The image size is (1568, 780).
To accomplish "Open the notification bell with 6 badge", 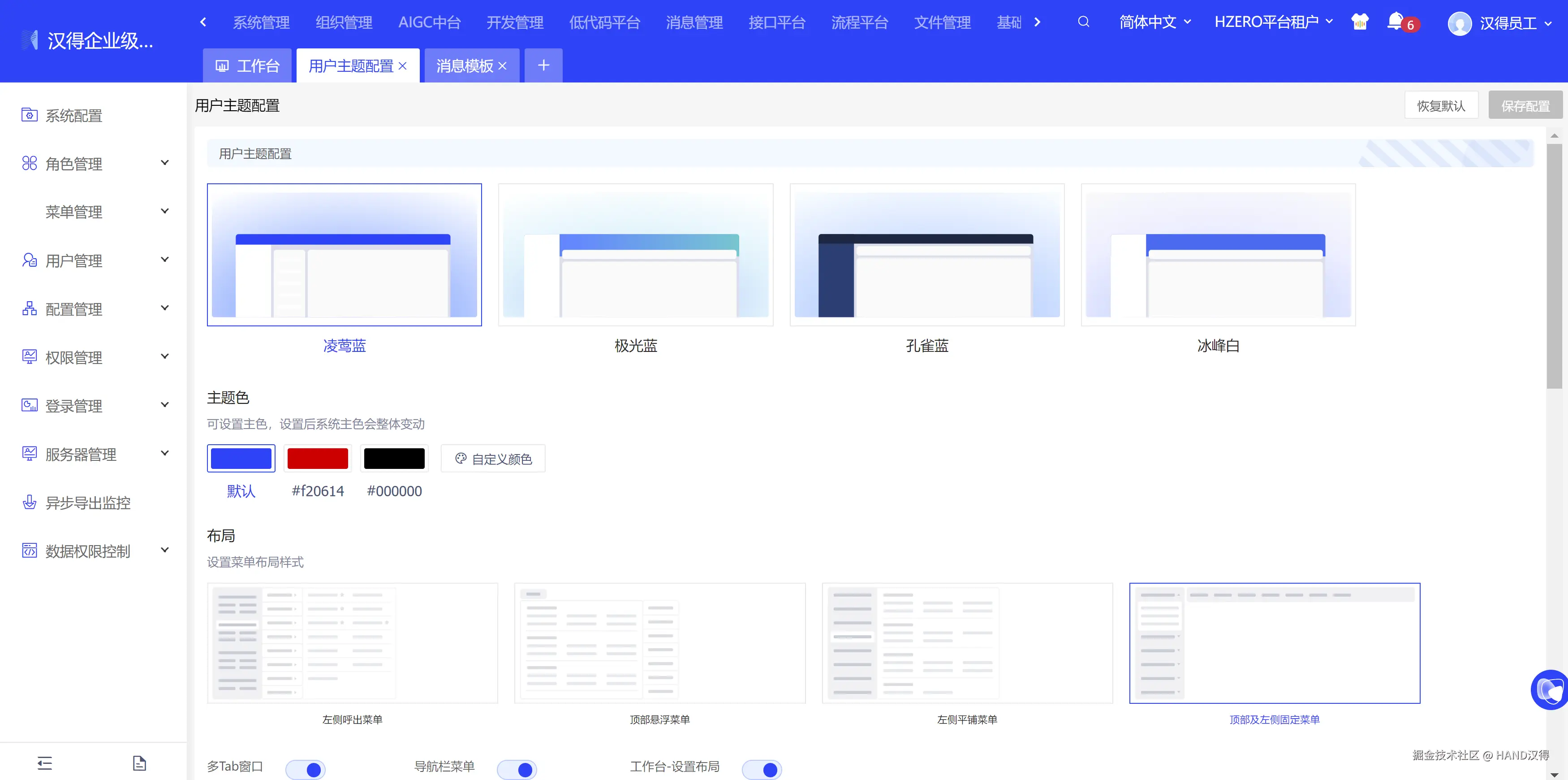I will tap(1396, 22).
